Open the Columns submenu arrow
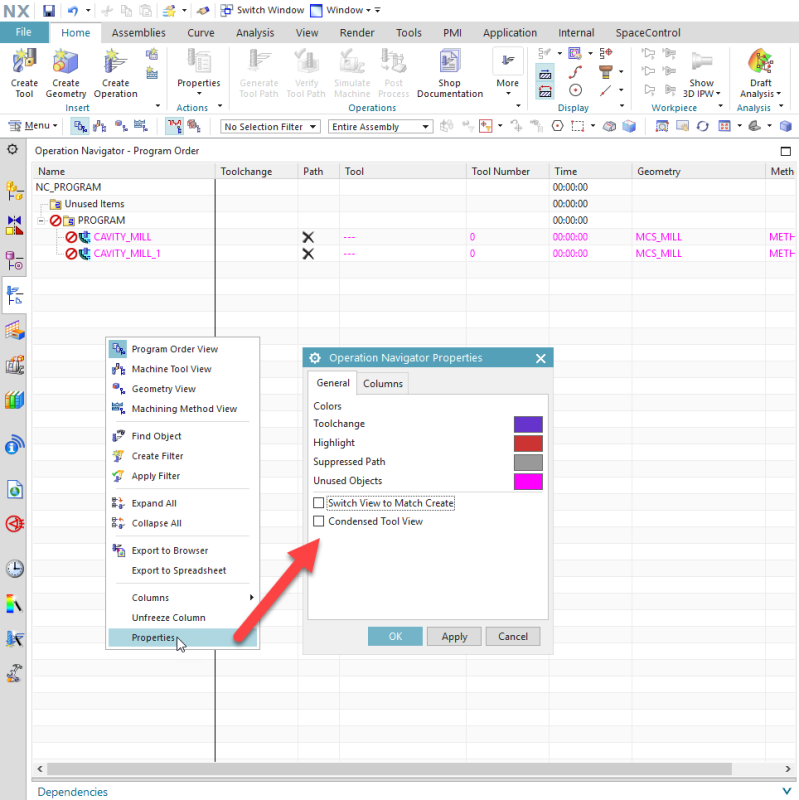The height and width of the screenshot is (800, 799). point(251,597)
